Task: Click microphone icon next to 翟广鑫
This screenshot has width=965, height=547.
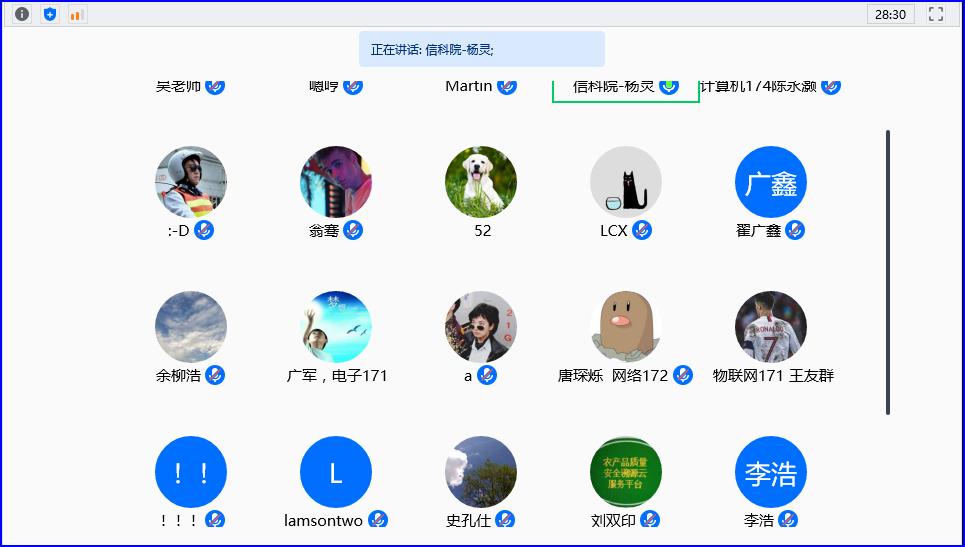Action: (795, 231)
